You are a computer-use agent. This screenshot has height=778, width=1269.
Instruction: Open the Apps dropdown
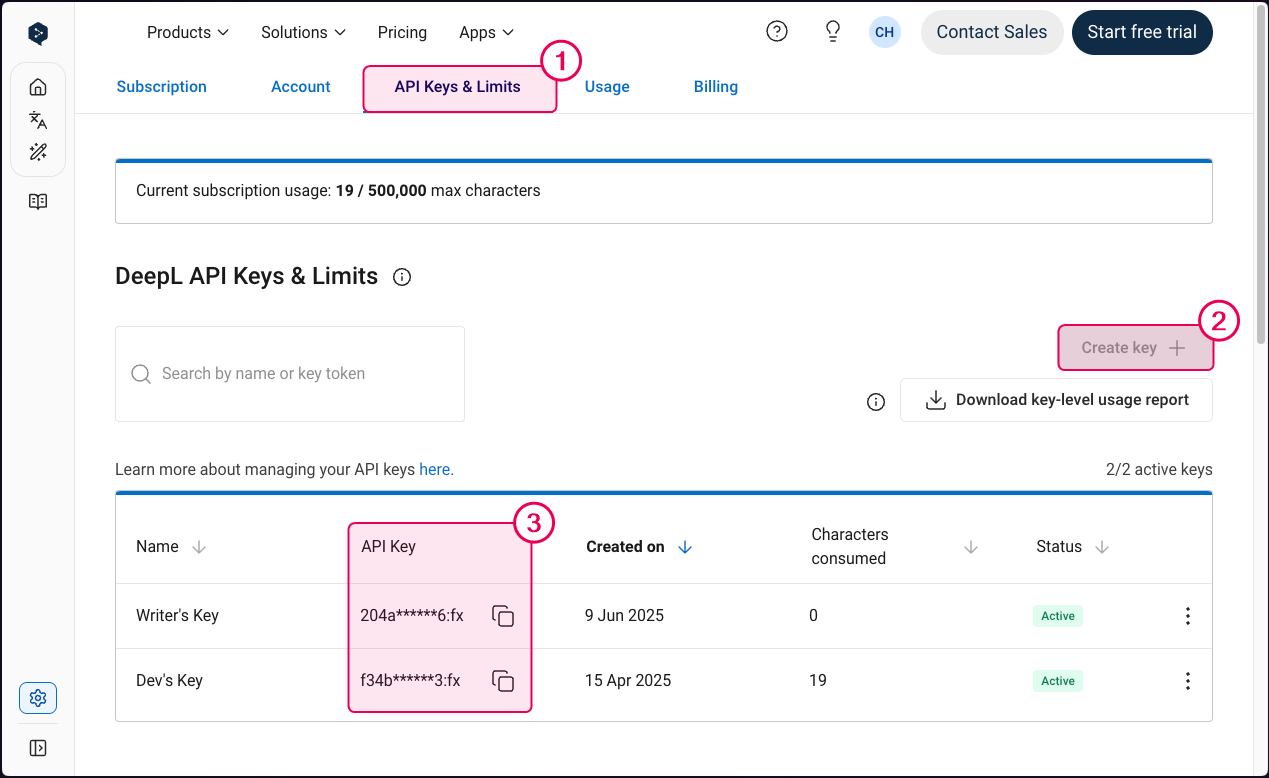(486, 32)
